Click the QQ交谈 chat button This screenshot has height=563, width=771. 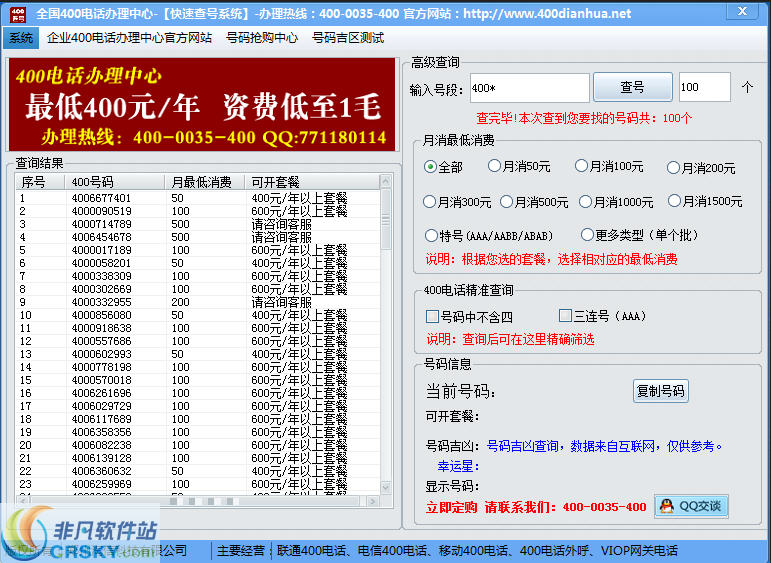coord(691,506)
